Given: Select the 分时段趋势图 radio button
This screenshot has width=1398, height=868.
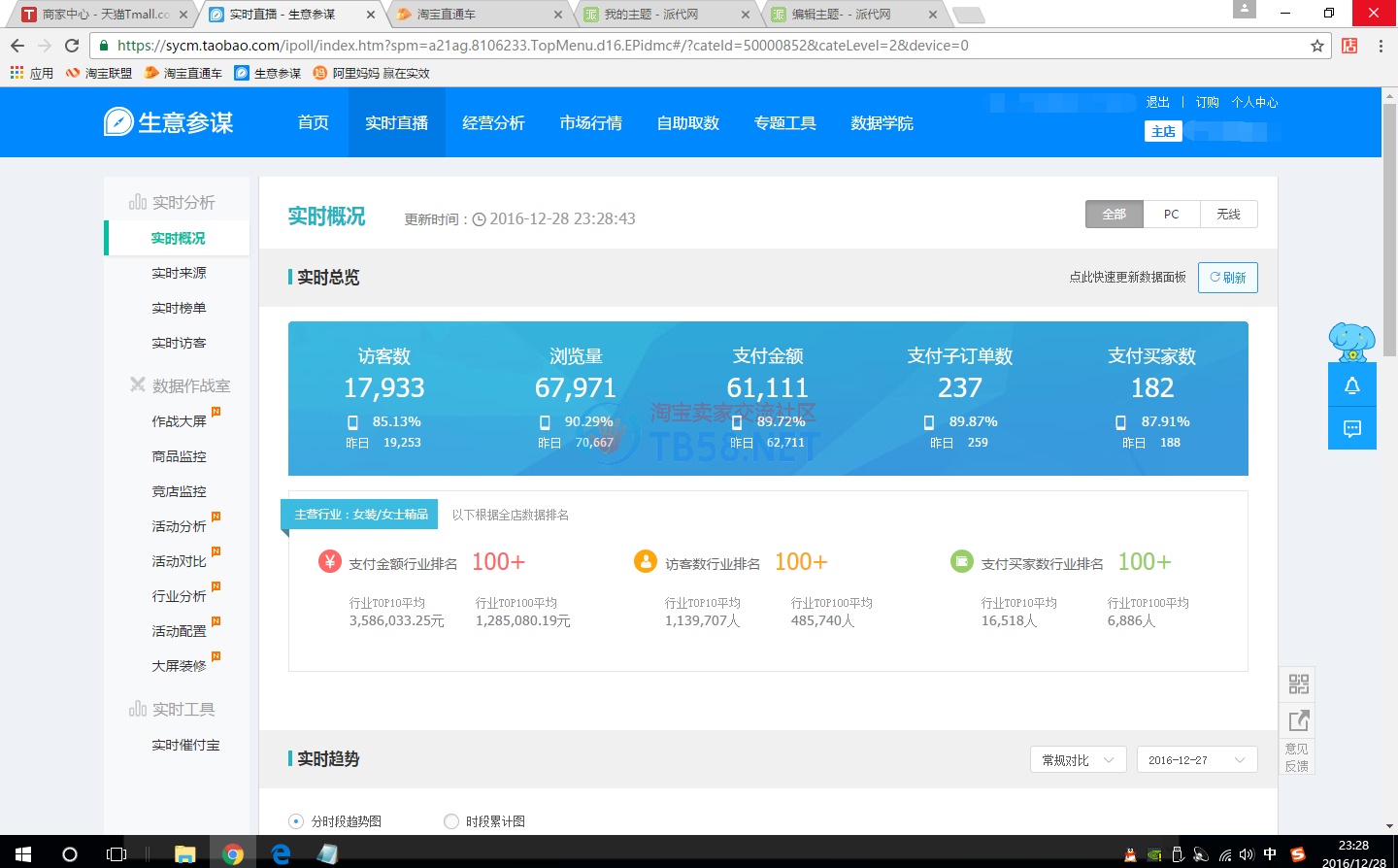Looking at the screenshot, I should pos(296,821).
